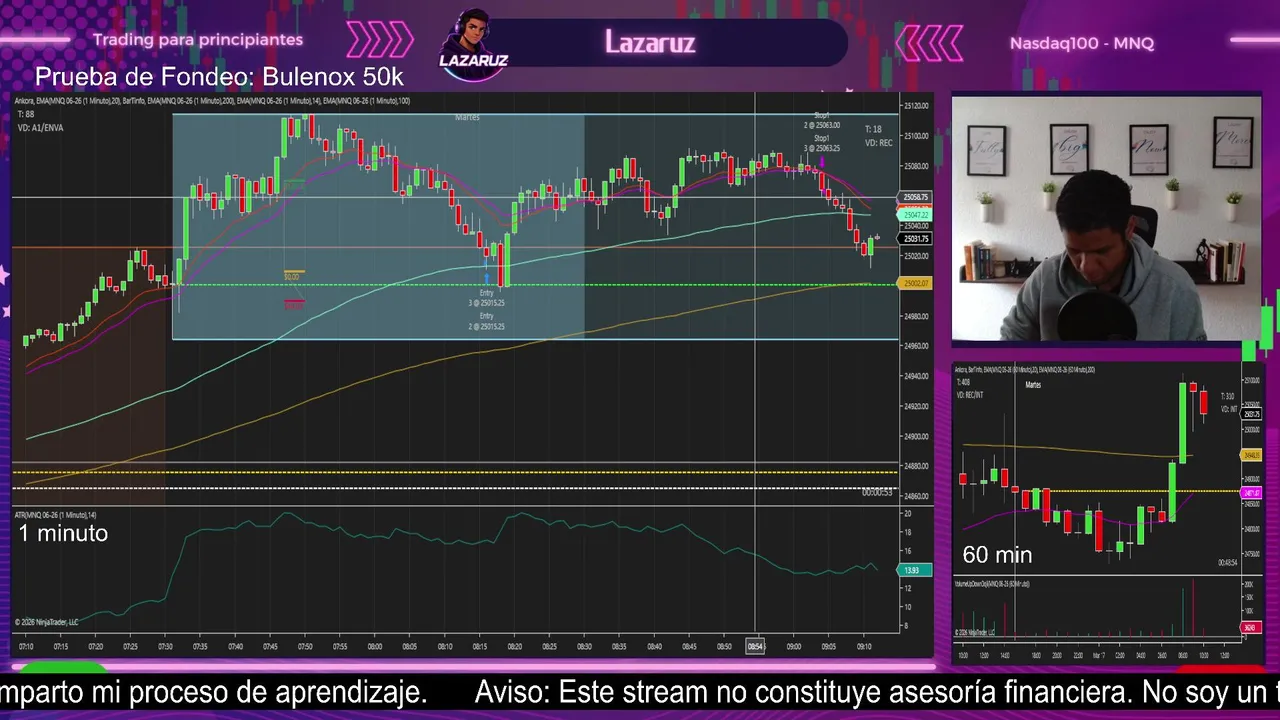Click the 'T: 18' text on main chart

873,129
